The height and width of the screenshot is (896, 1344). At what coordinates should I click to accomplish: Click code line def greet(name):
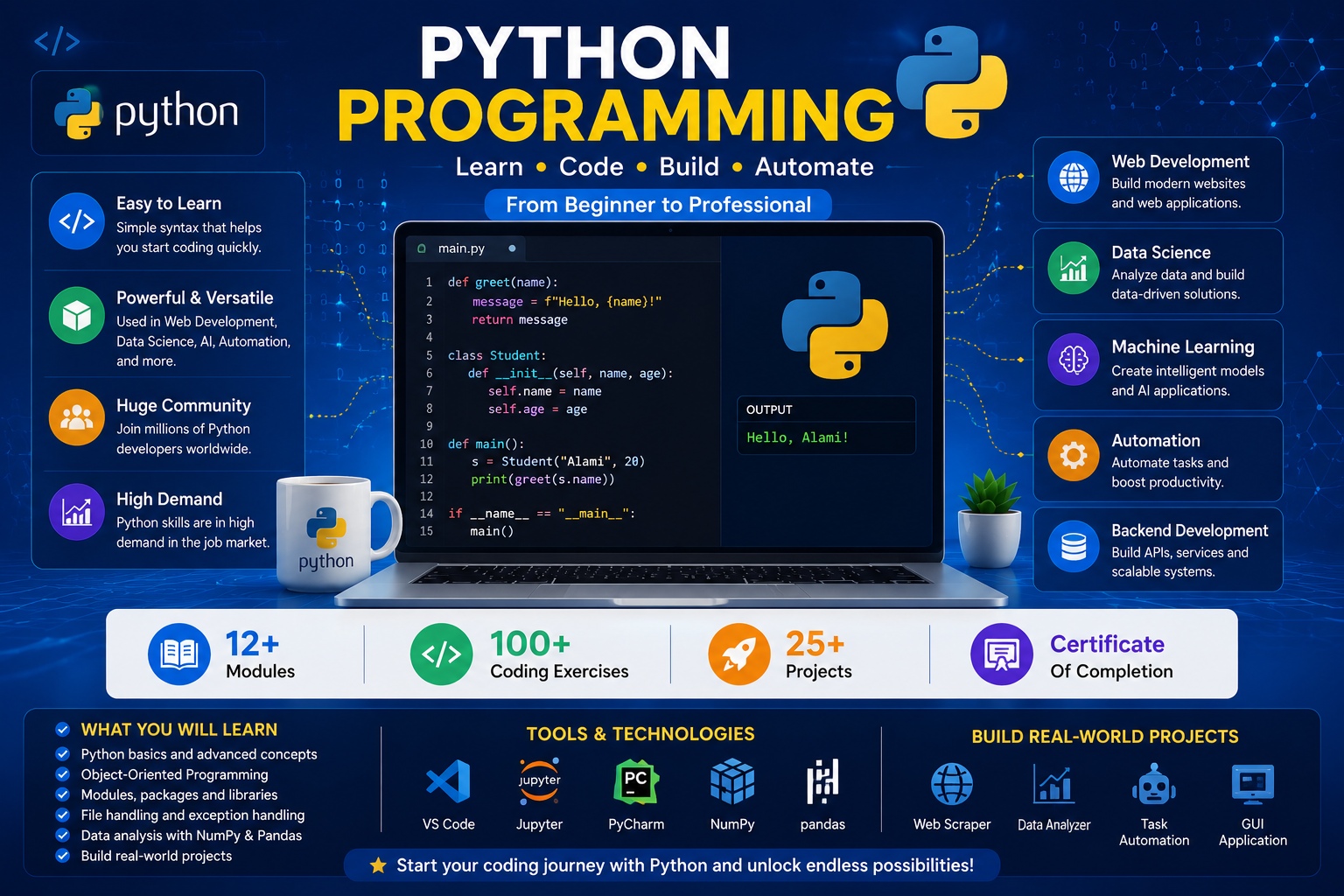tap(503, 283)
